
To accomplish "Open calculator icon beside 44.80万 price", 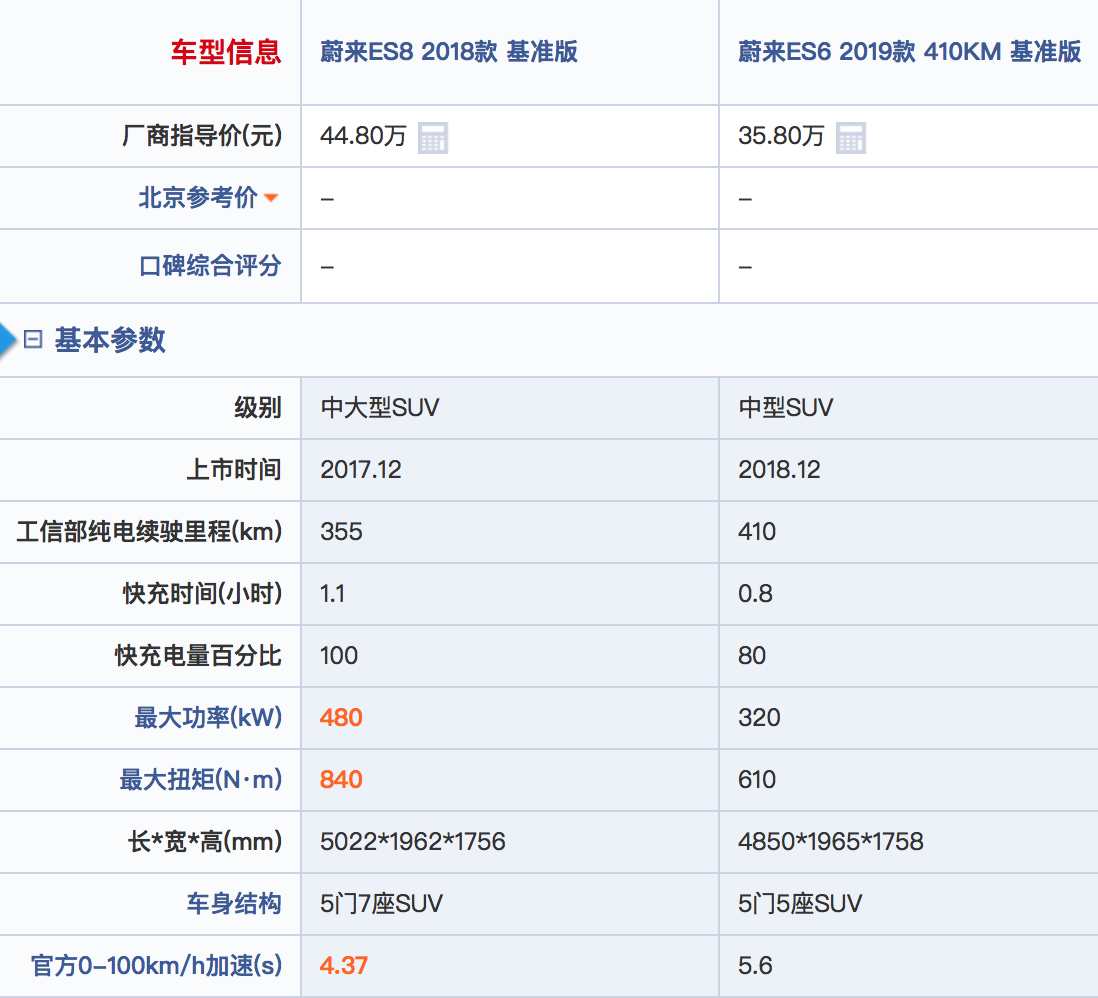I will (433, 137).
